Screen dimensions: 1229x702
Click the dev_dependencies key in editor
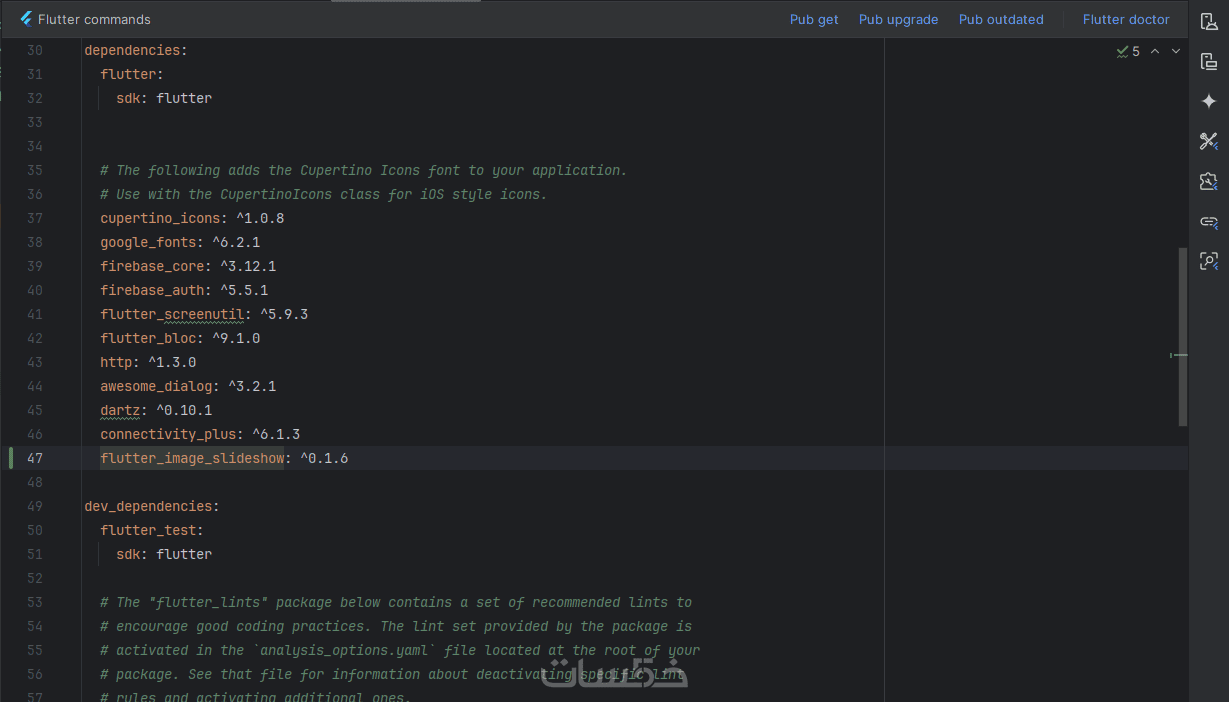(x=148, y=506)
